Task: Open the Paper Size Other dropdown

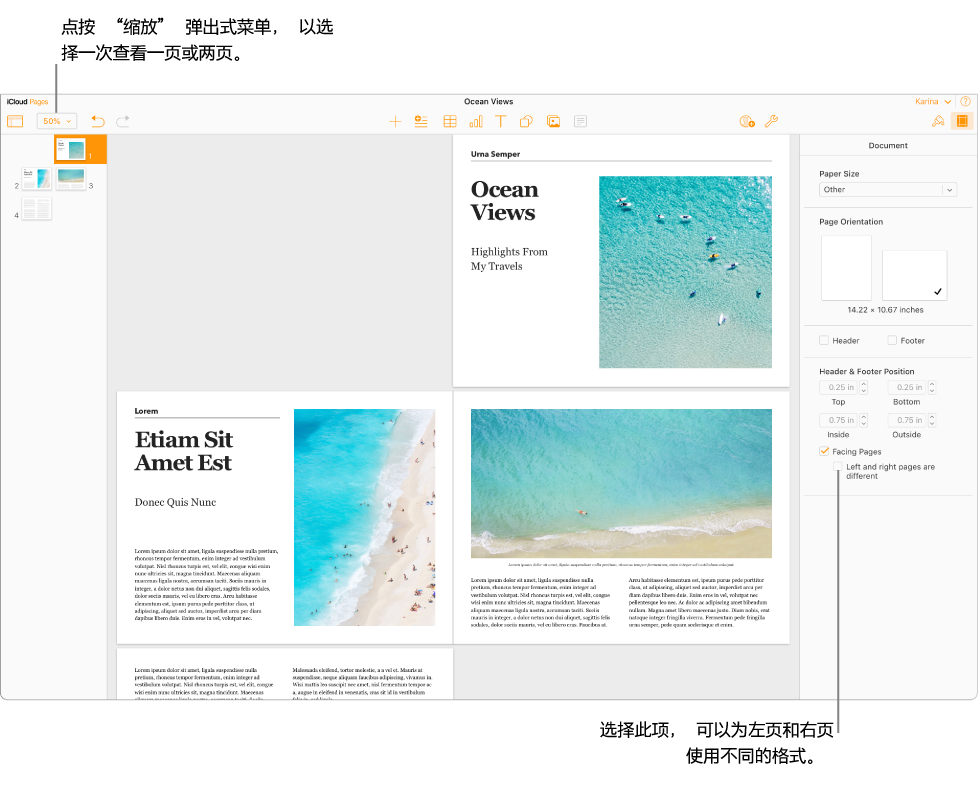Action: point(888,190)
